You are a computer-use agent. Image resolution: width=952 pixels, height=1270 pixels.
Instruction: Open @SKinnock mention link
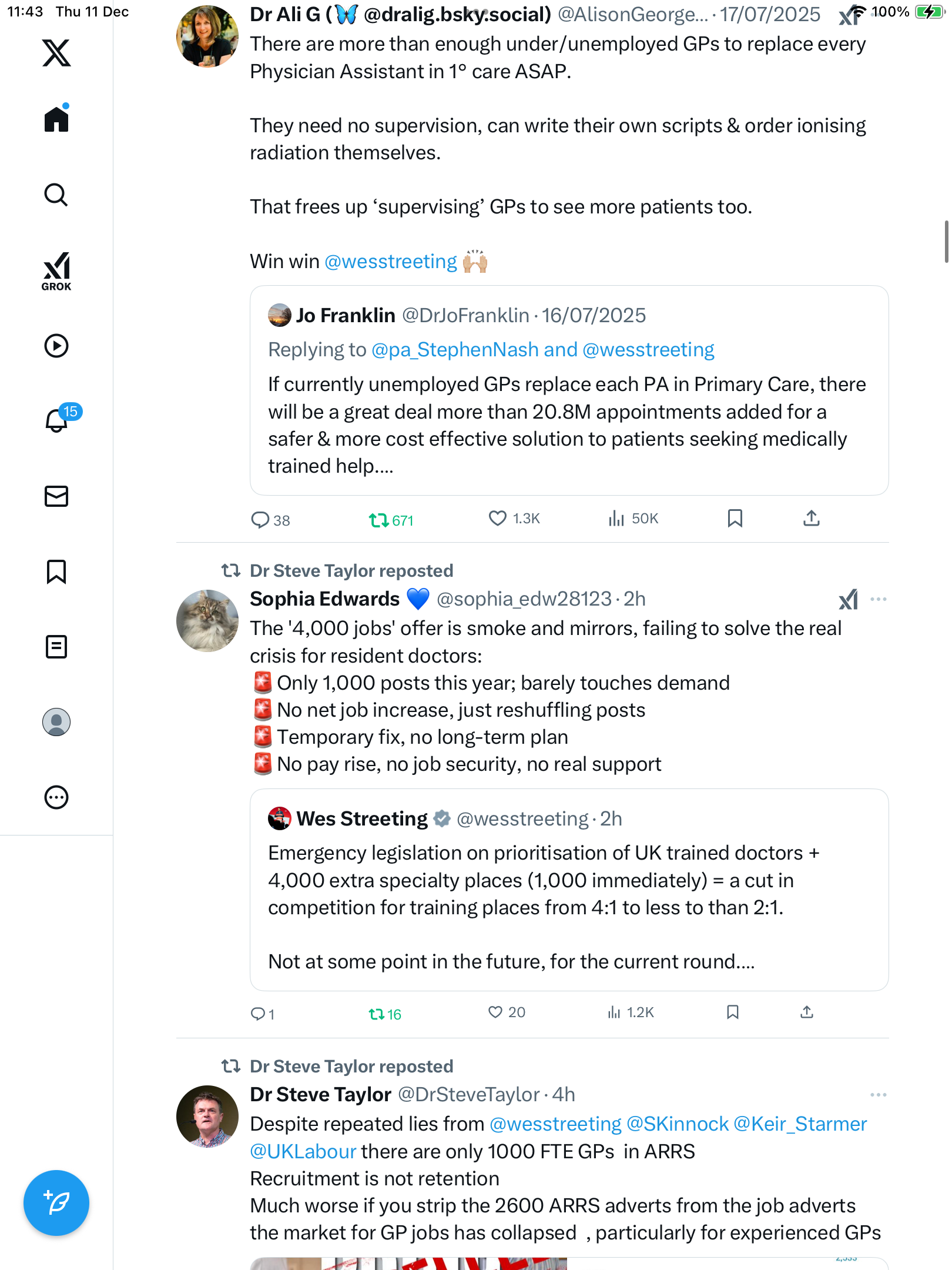(x=678, y=1124)
